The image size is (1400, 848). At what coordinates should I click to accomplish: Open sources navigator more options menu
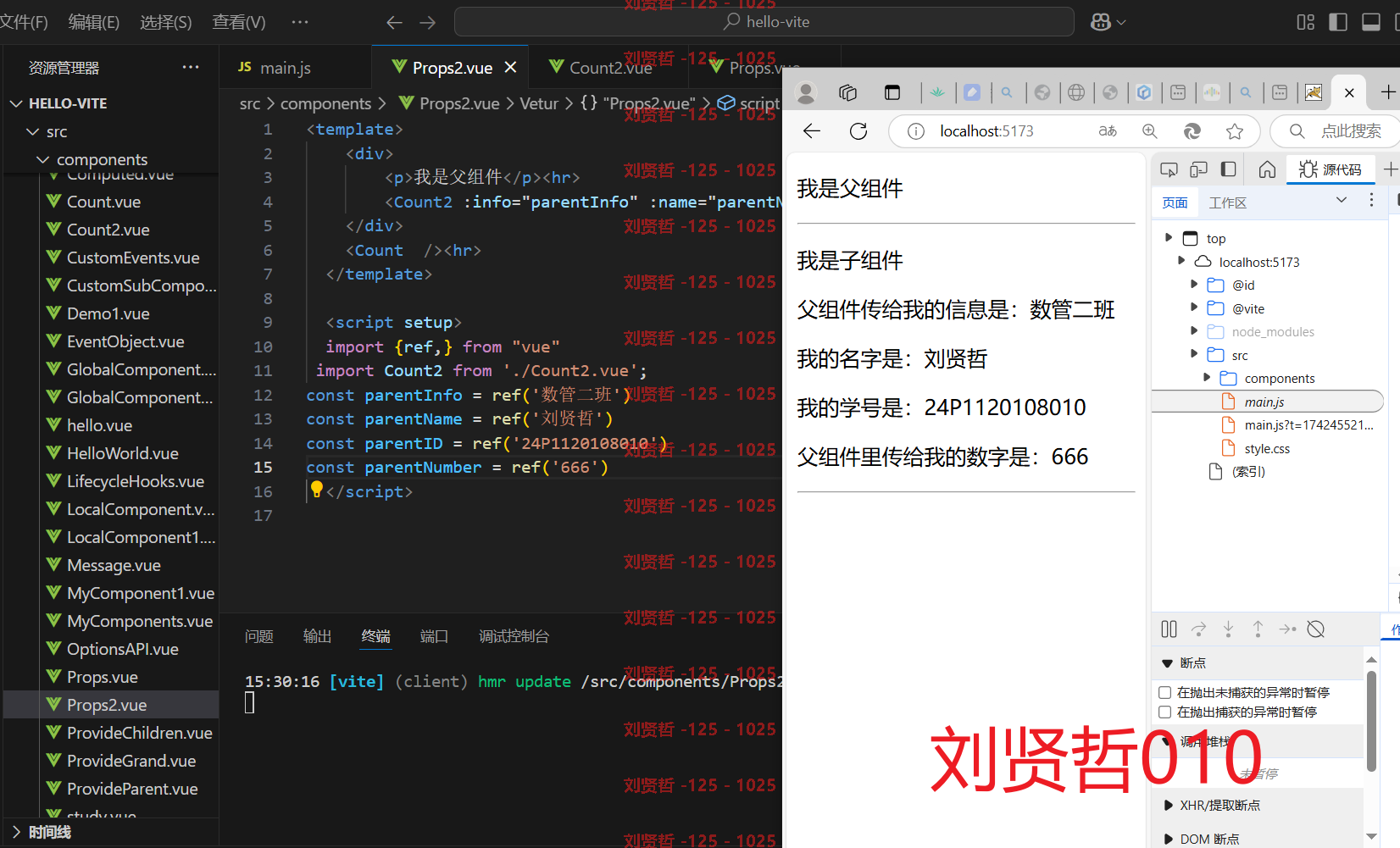[1371, 200]
